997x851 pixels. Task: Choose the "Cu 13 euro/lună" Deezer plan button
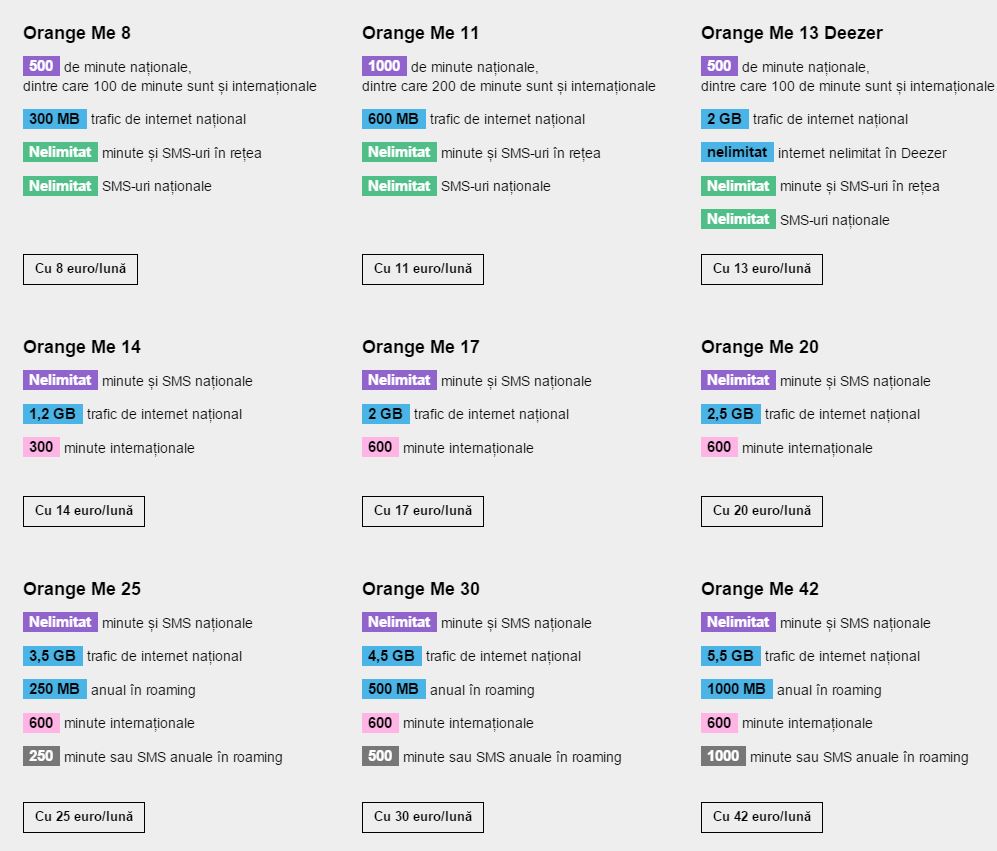point(761,269)
